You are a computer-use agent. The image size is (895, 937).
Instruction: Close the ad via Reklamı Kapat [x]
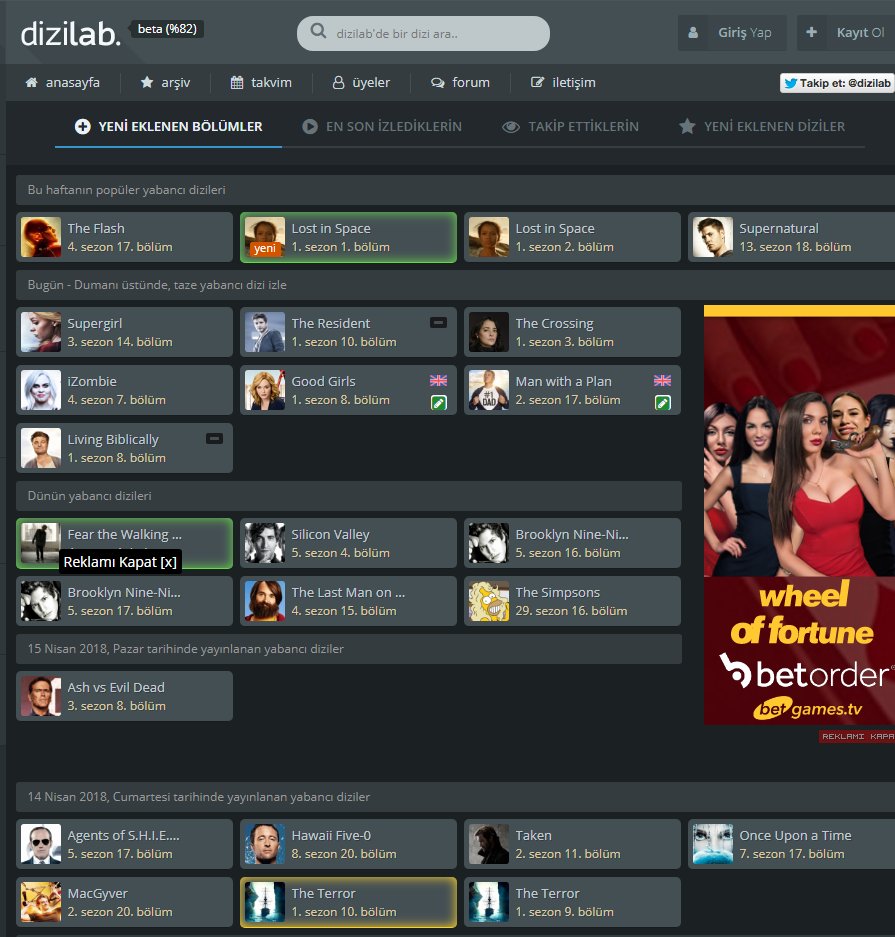120,562
